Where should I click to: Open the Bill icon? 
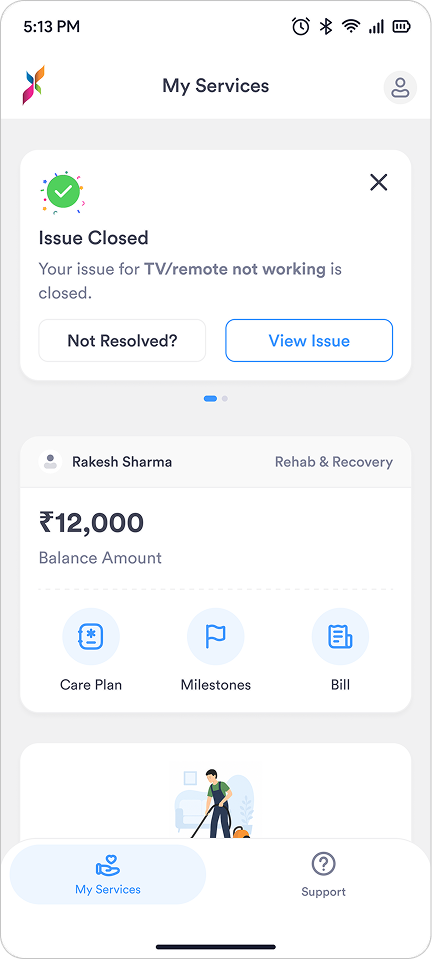pyautogui.click(x=340, y=637)
